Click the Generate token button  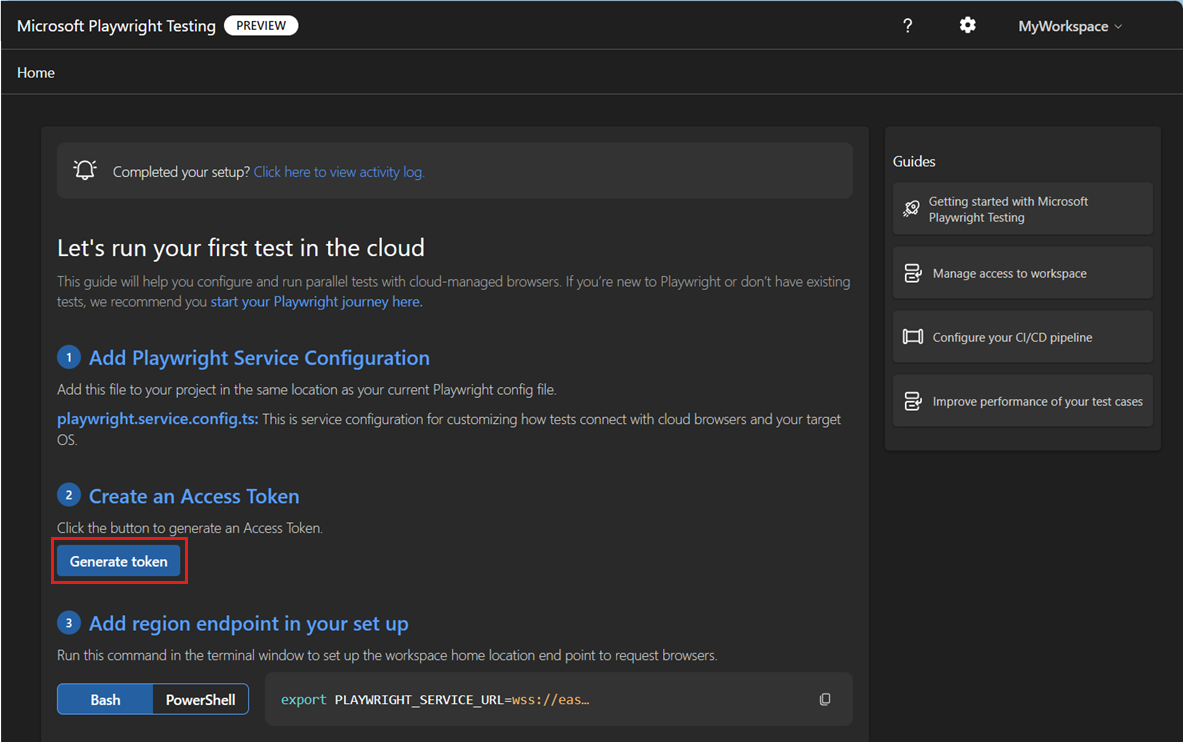(118, 562)
